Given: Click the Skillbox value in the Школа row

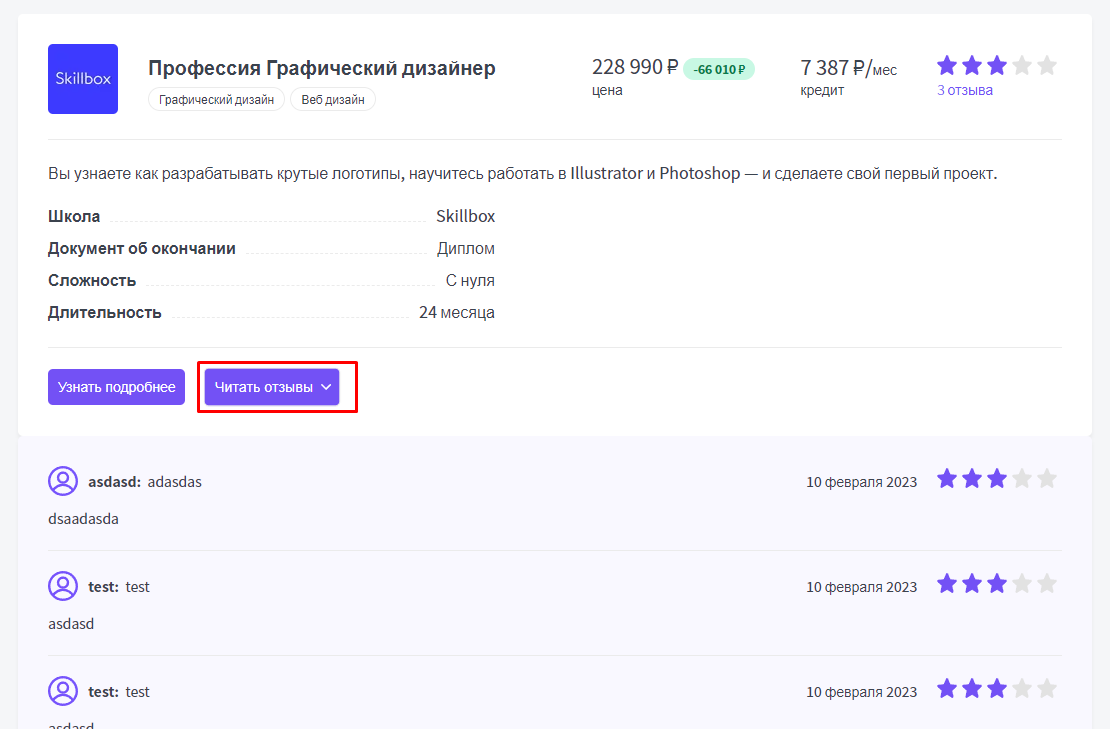Looking at the screenshot, I should 465,216.
